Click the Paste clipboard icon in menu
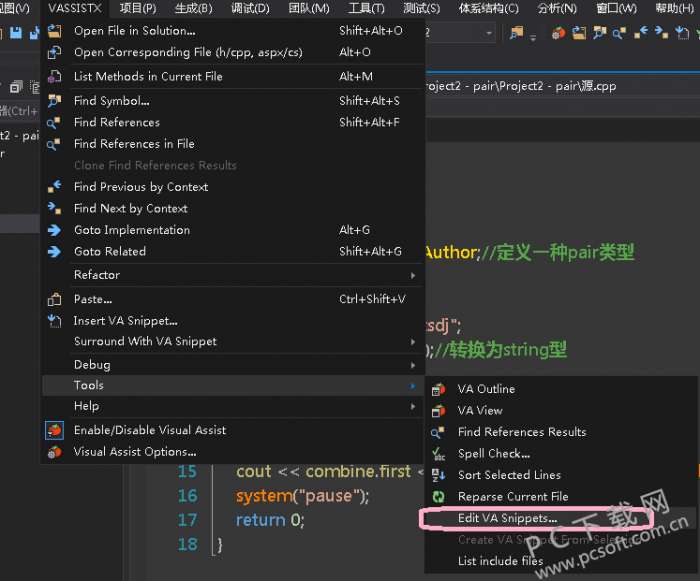The image size is (700, 581). point(54,299)
